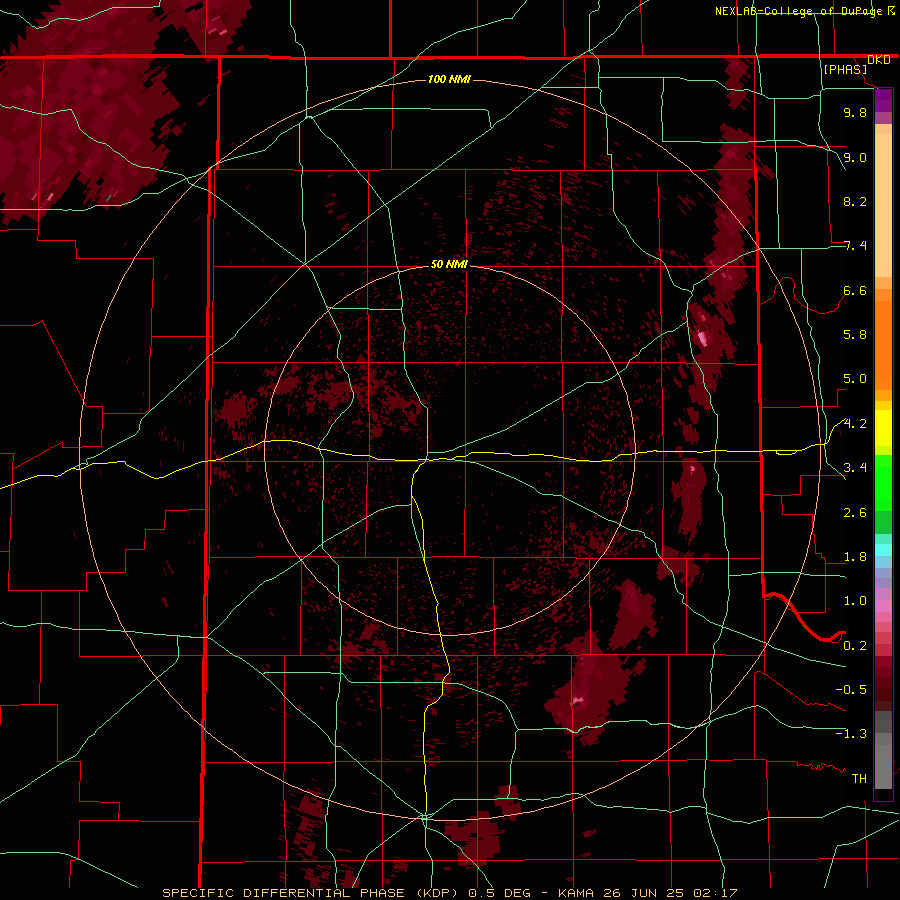Click the cyan legend segment
This screenshot has height=900, width=900.
pos(883,550)
